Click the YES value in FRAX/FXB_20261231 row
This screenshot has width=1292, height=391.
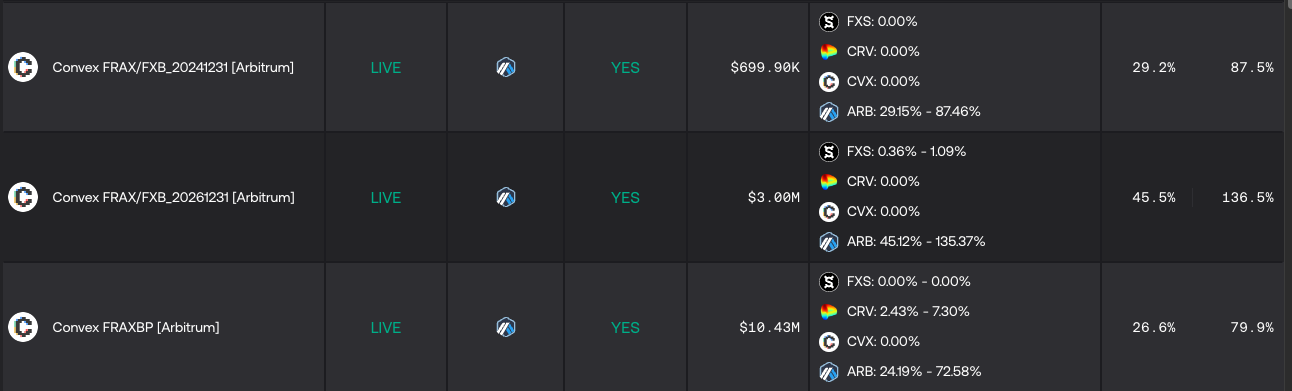[625, 198]
